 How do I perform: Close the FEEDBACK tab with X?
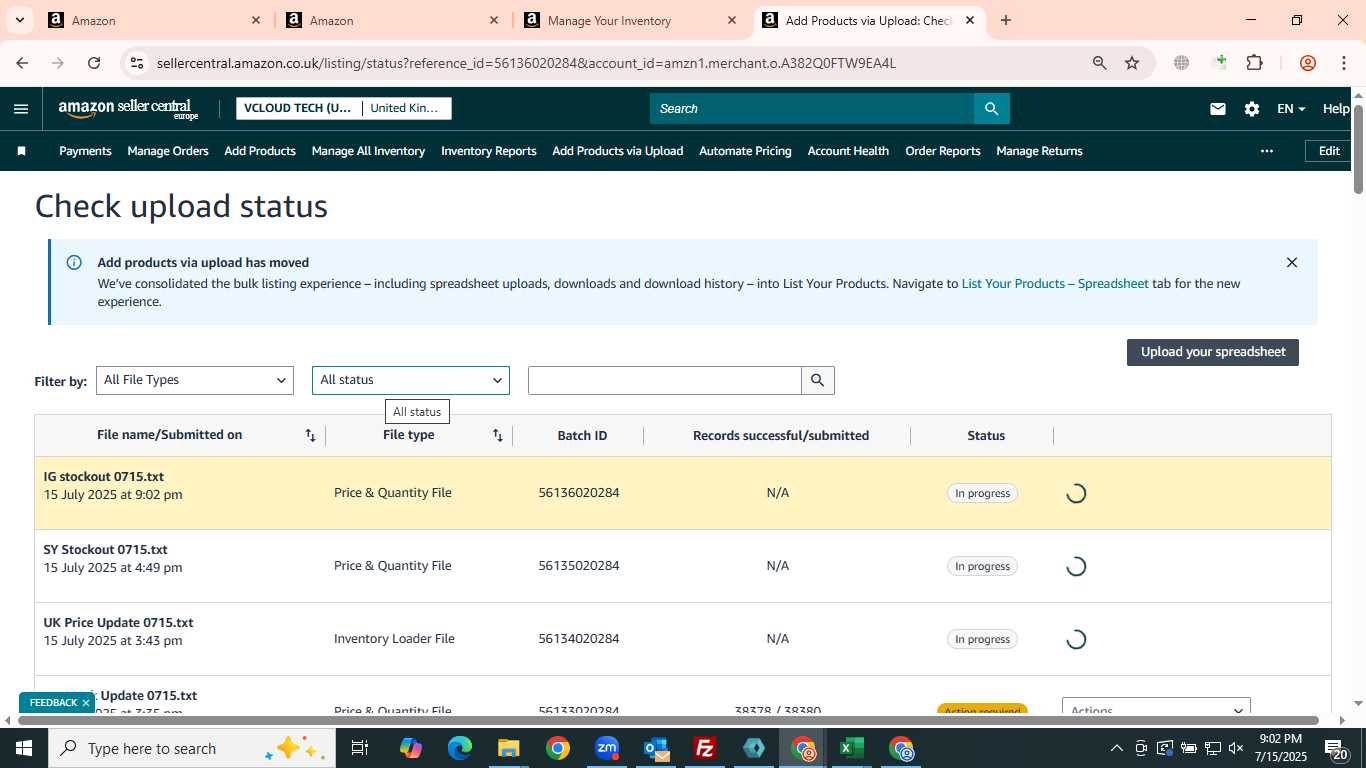[x=86, y=703]
